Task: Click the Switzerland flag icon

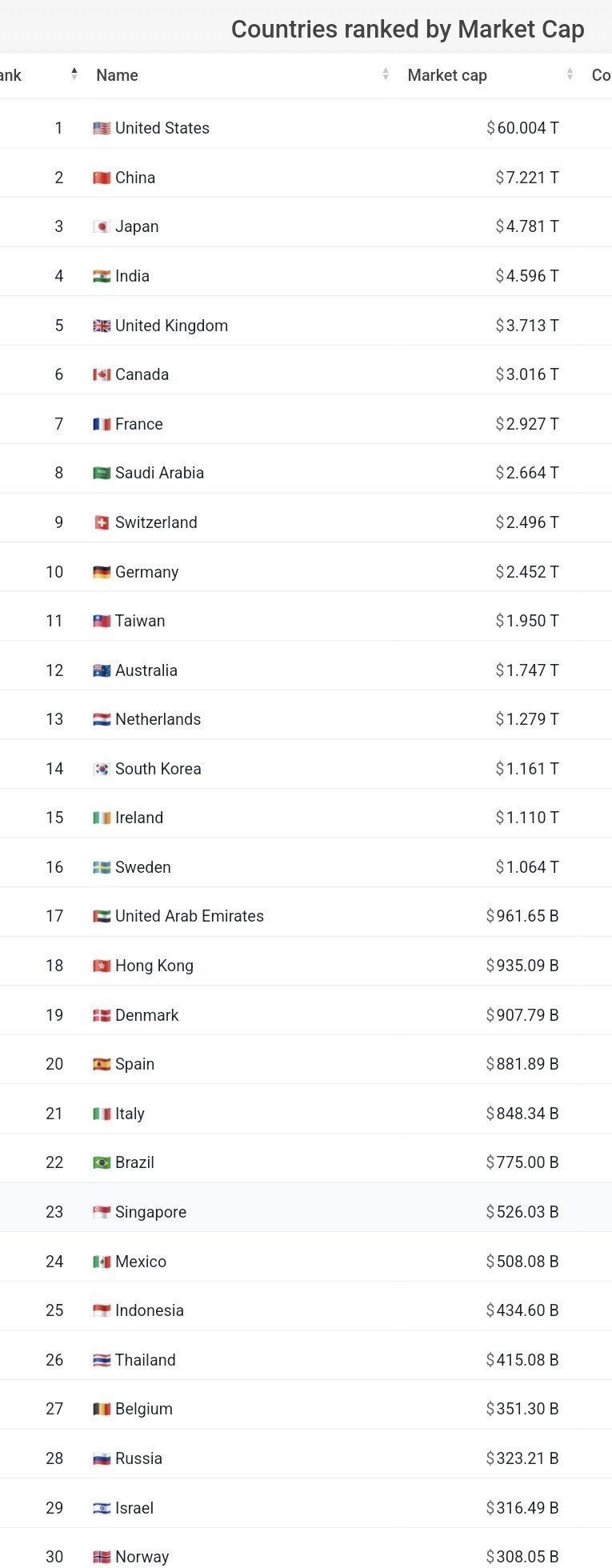Action: [x=102, y=522]
